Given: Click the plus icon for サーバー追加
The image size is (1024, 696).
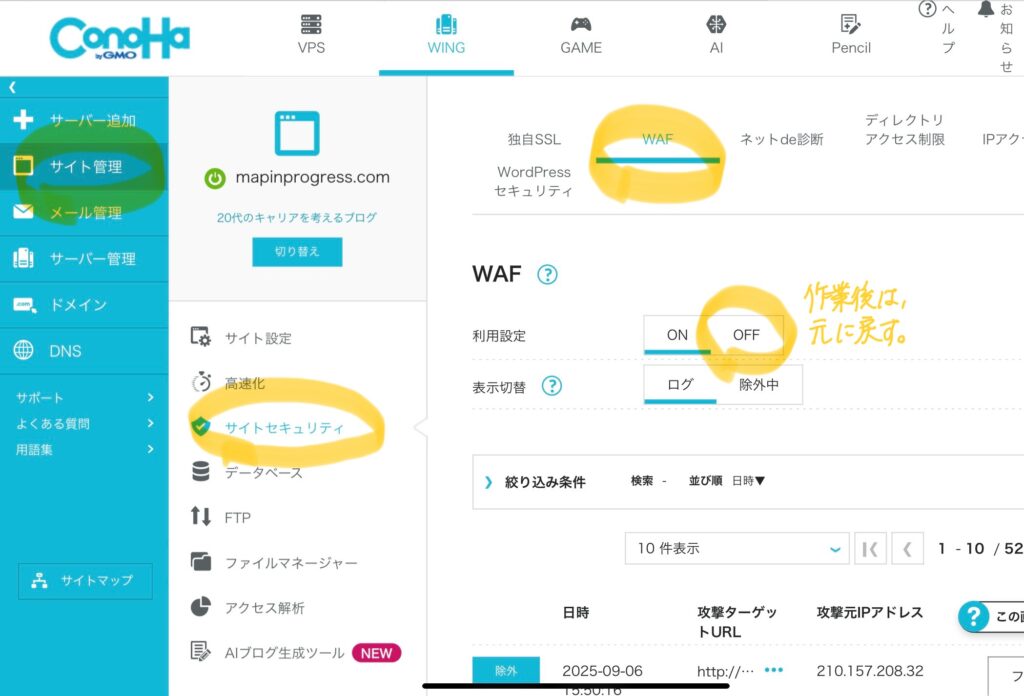Looking at the screenshot, I should click(24, 119).
